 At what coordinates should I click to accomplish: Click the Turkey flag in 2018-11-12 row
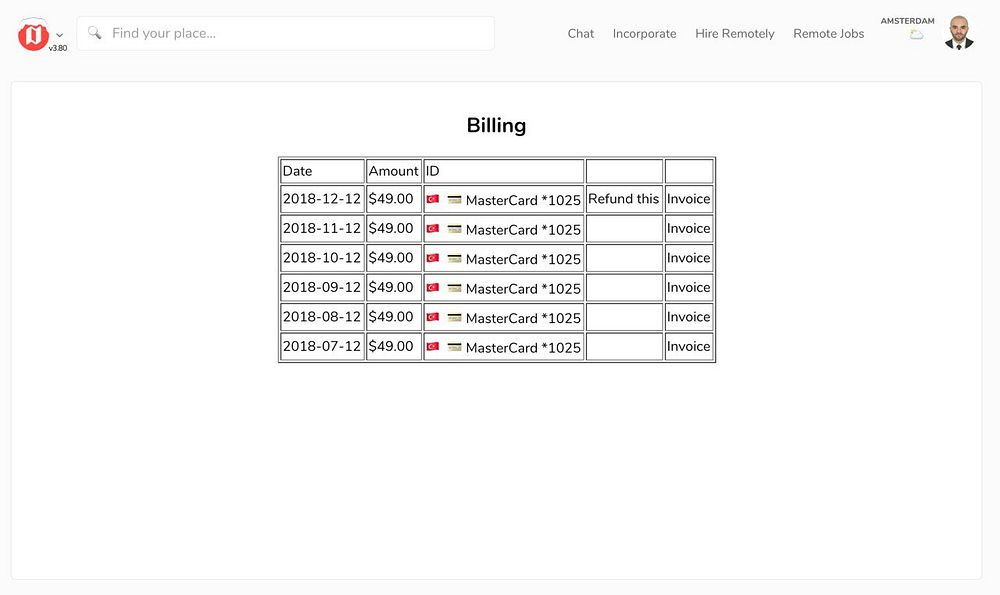point(432,228)
